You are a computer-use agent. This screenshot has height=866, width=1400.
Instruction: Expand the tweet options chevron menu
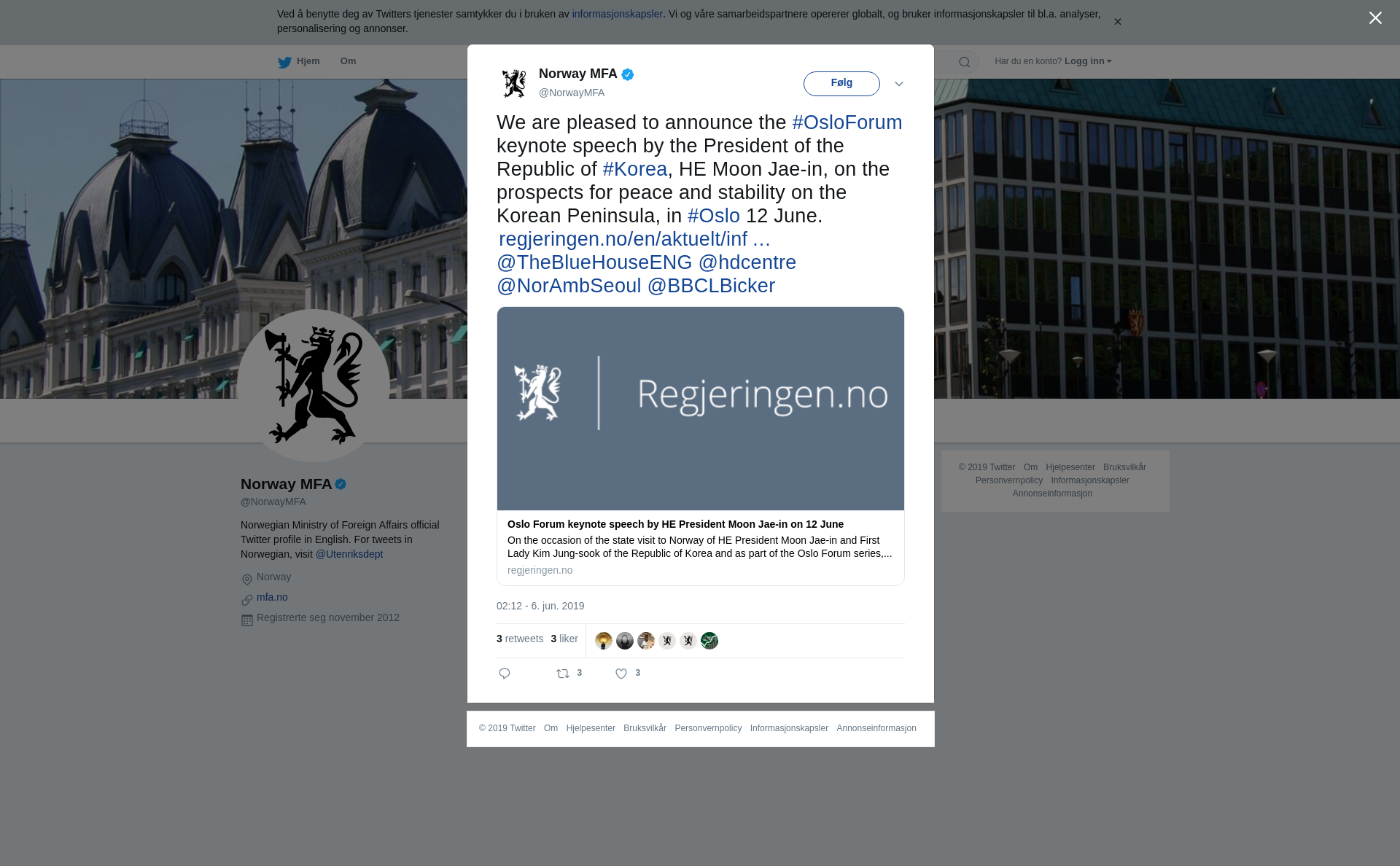point(899,84)
